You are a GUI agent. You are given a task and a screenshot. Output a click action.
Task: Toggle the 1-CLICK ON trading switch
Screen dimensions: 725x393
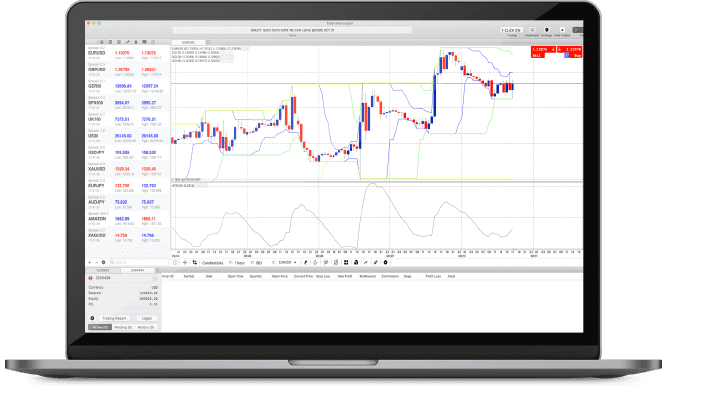point(511,30)
